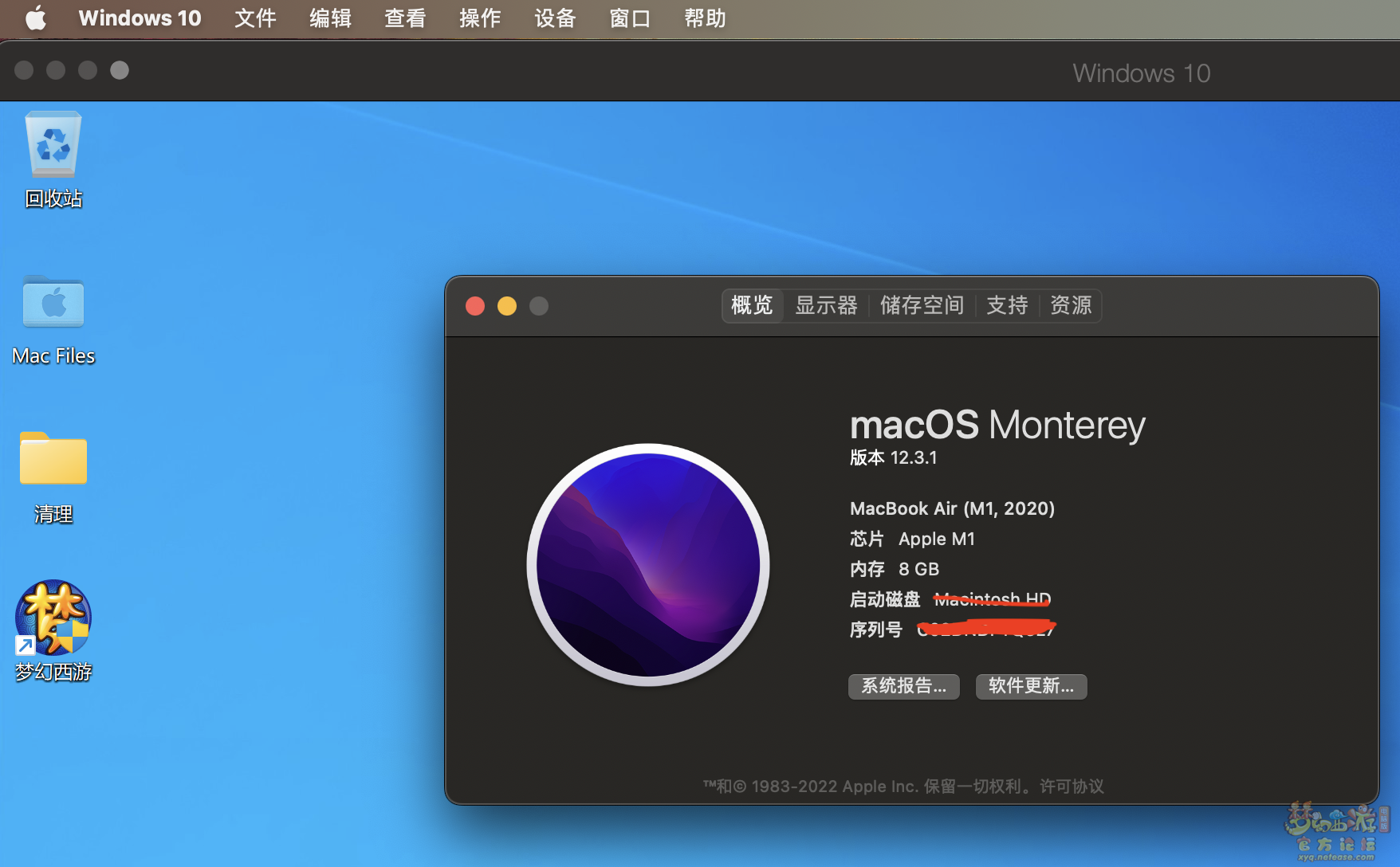The image size is (1400, 867).
Task: Click the macOS Monterey heading
Action: [998, 425]
